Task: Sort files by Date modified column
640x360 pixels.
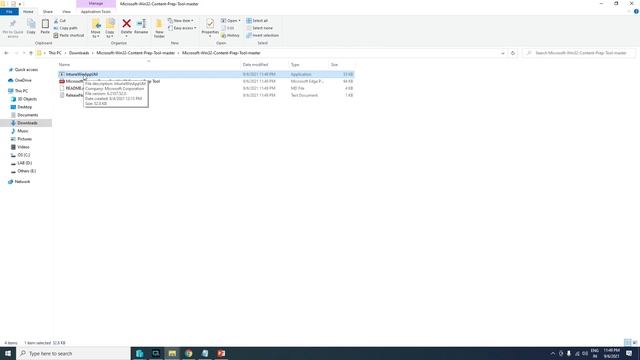Action: pos(256,64)
